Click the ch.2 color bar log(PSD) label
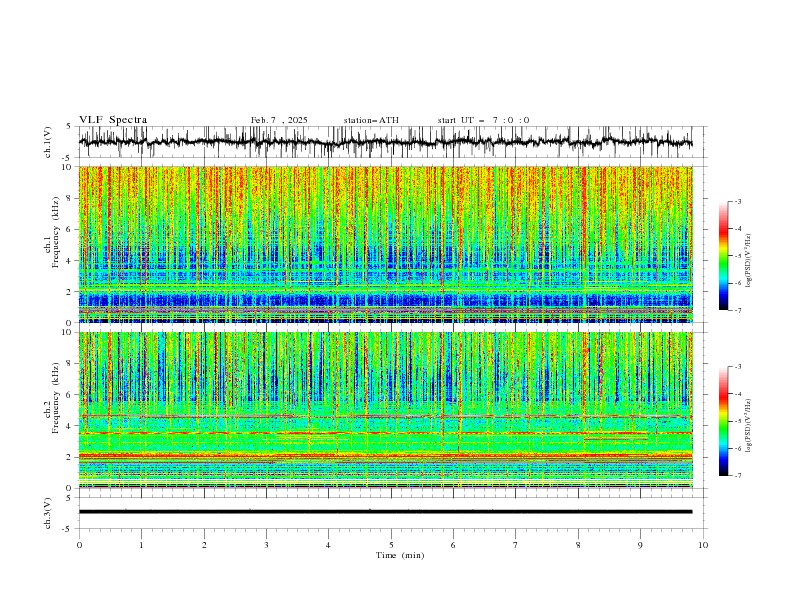Screen dimensions: 792x612 [x=748, y=426]
